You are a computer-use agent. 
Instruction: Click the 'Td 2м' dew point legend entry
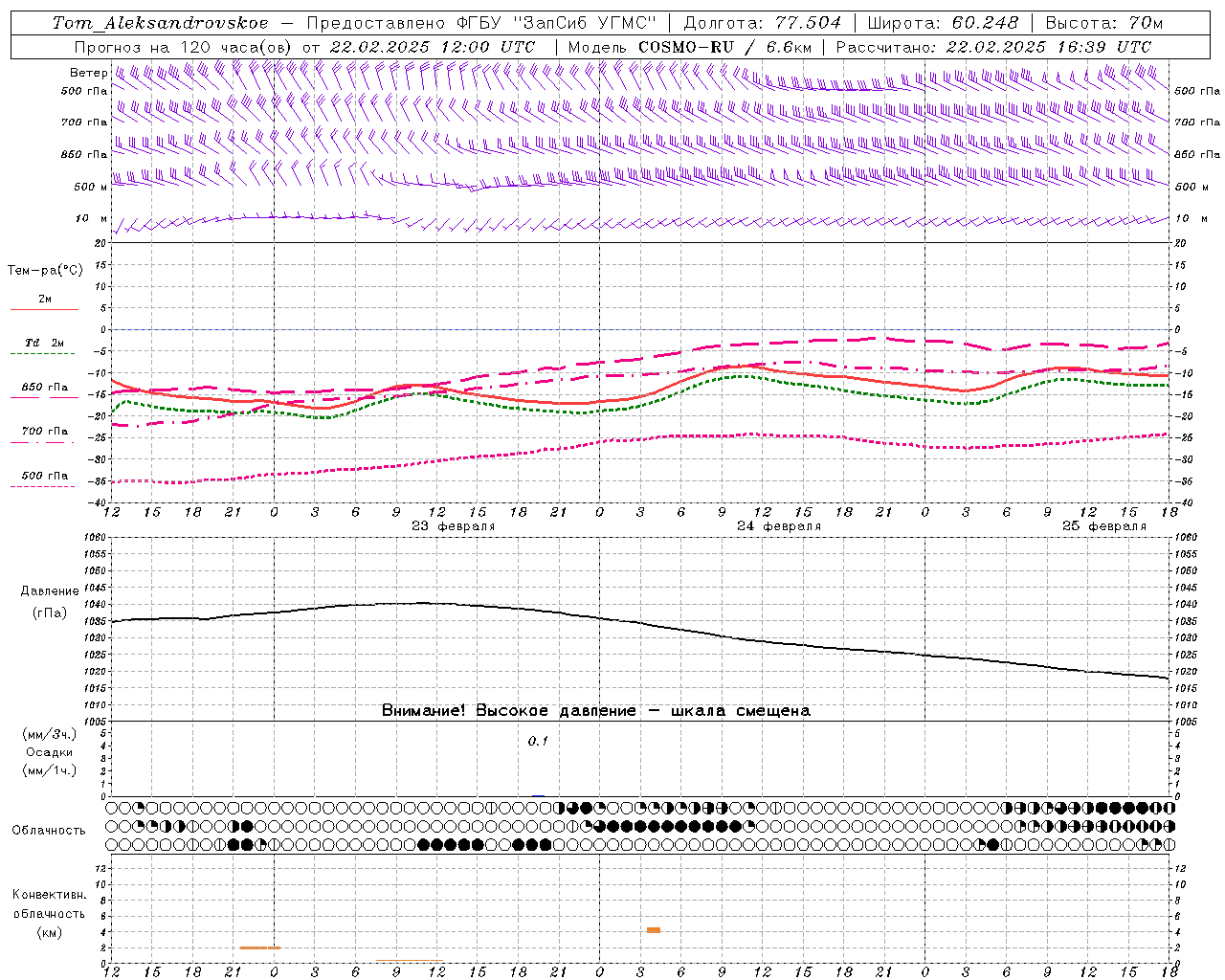(x=44, y=343)
